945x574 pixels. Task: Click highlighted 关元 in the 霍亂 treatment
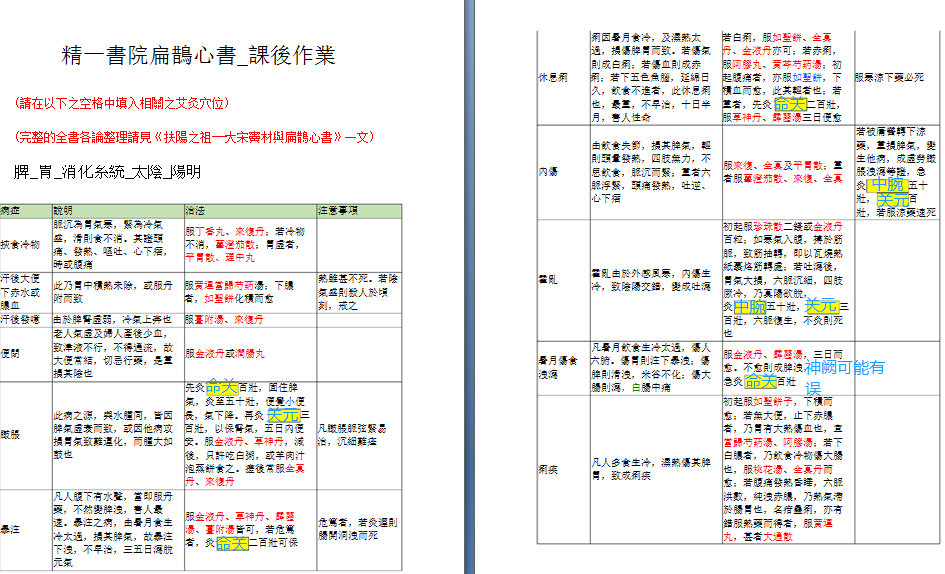(821, 306)
